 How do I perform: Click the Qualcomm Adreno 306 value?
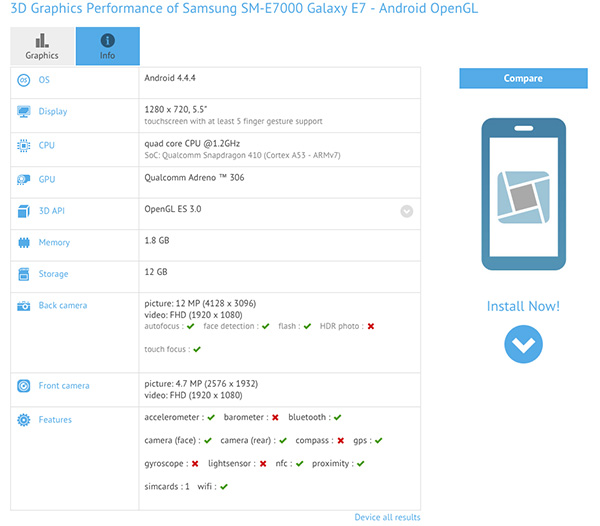point(194,178)
